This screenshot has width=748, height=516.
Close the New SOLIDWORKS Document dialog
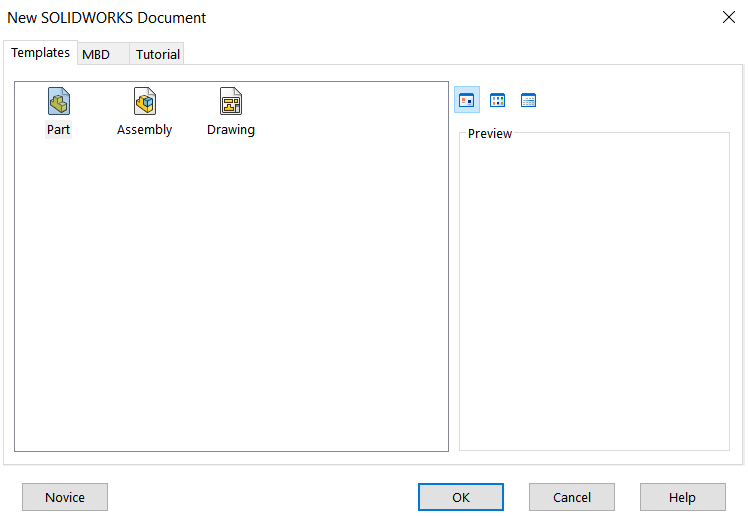click(727, 17)
